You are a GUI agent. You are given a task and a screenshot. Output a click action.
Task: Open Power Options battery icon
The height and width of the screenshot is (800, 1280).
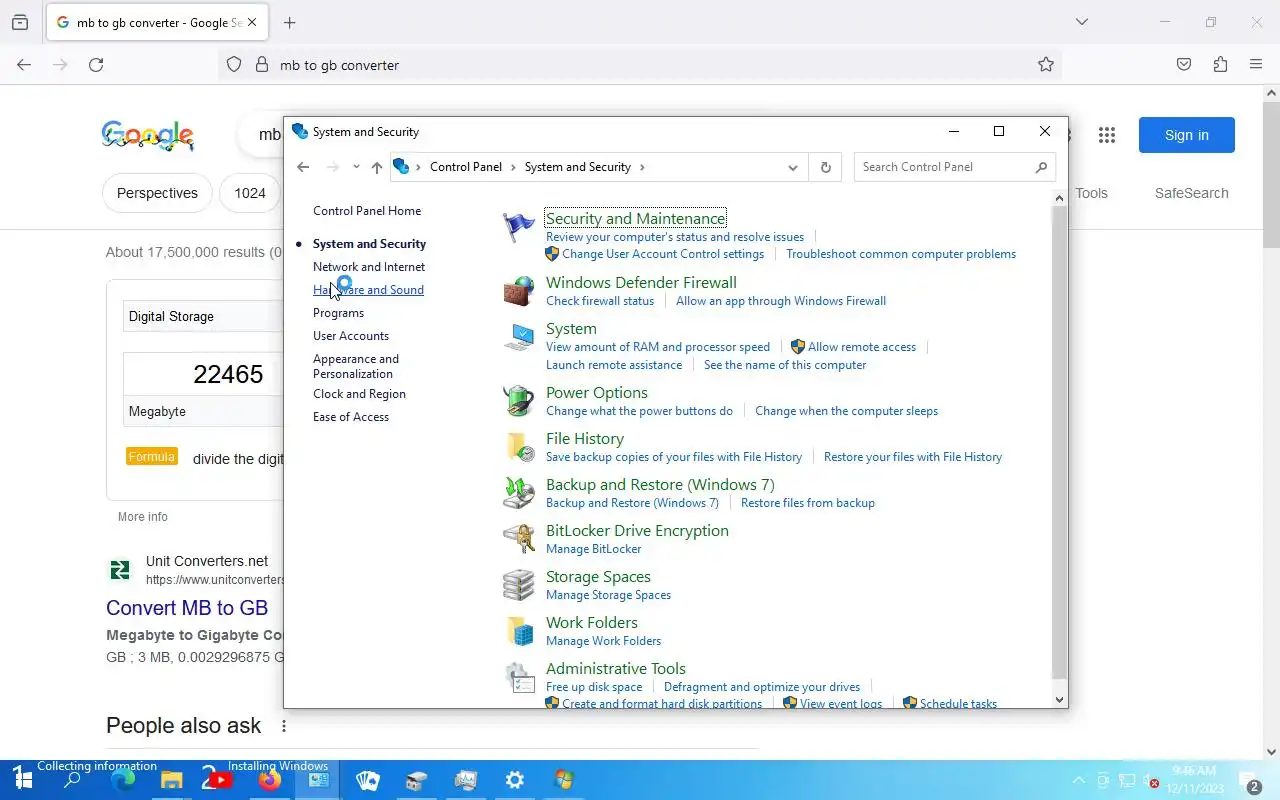click(519, 401)
